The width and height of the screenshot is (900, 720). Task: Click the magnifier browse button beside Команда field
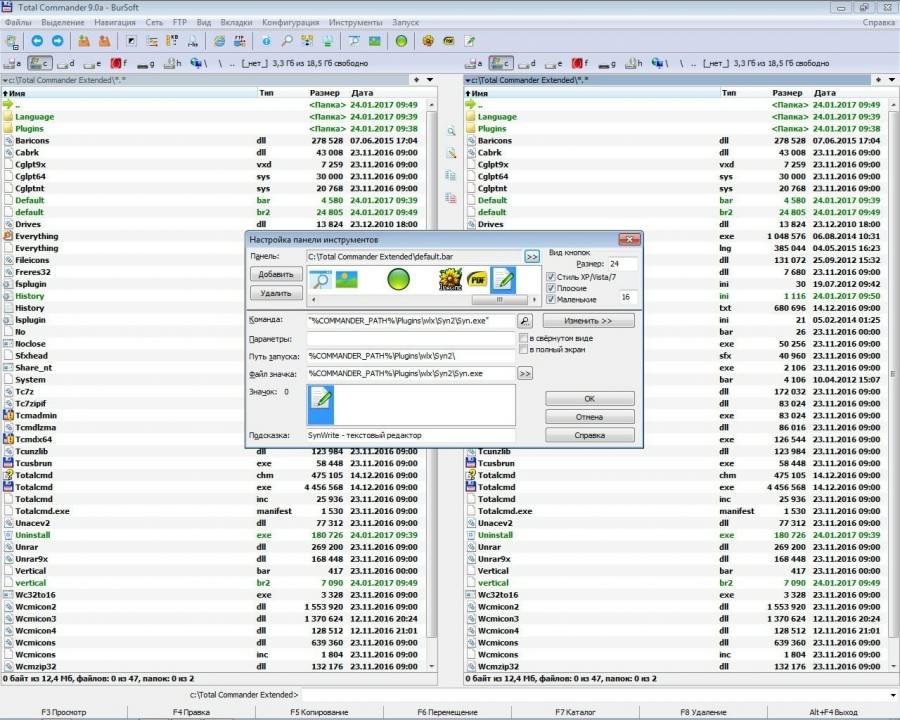tap(525, 321)
